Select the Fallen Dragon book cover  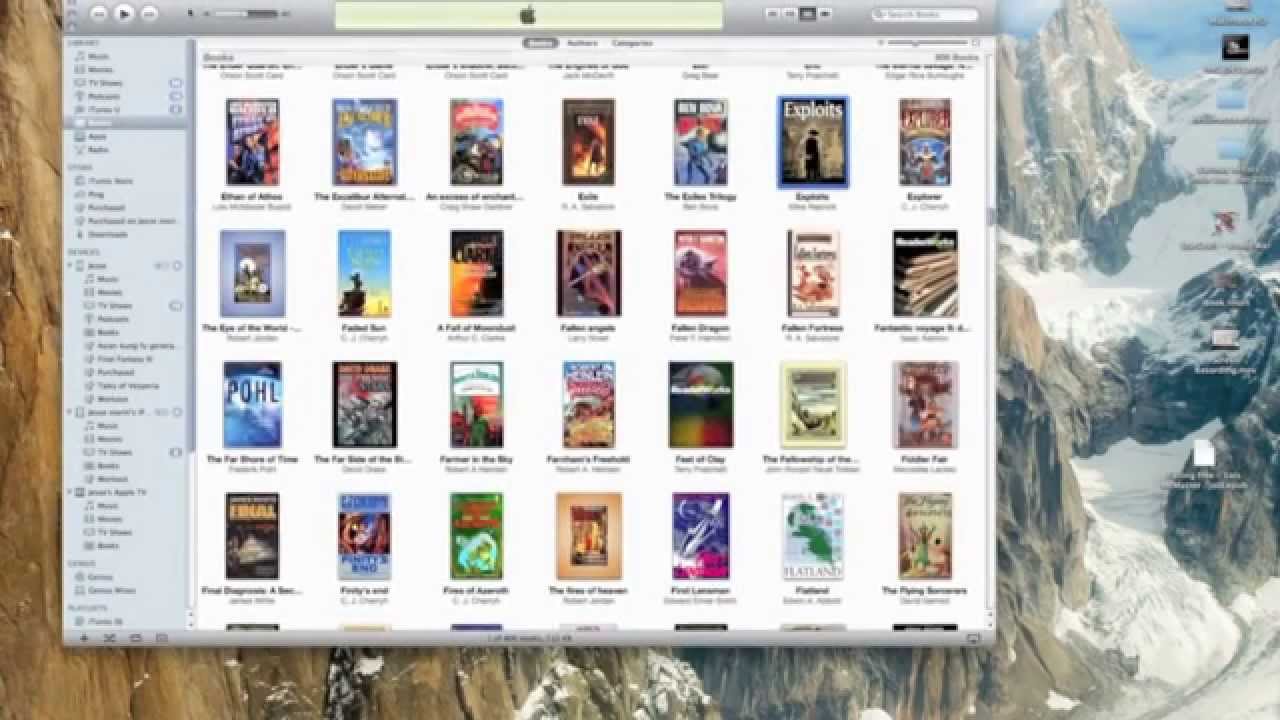[x=700, y=273]
